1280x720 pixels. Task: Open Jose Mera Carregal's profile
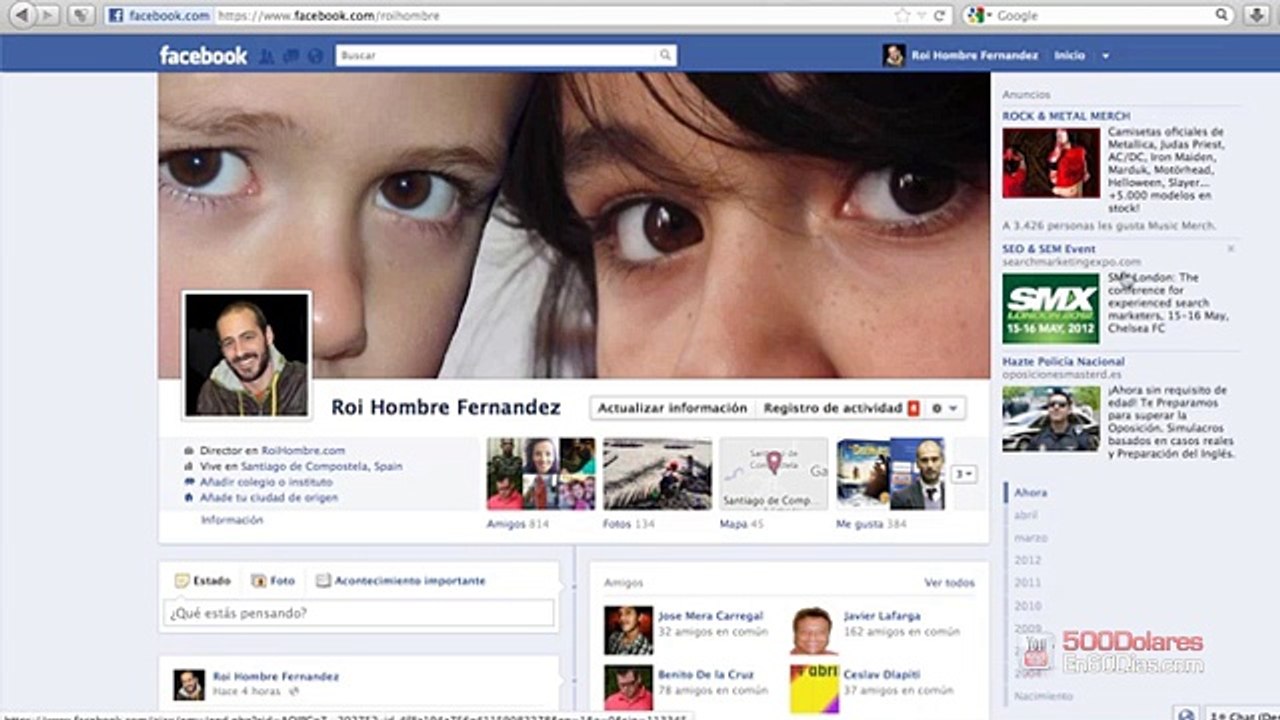click(x=711, y=616)
